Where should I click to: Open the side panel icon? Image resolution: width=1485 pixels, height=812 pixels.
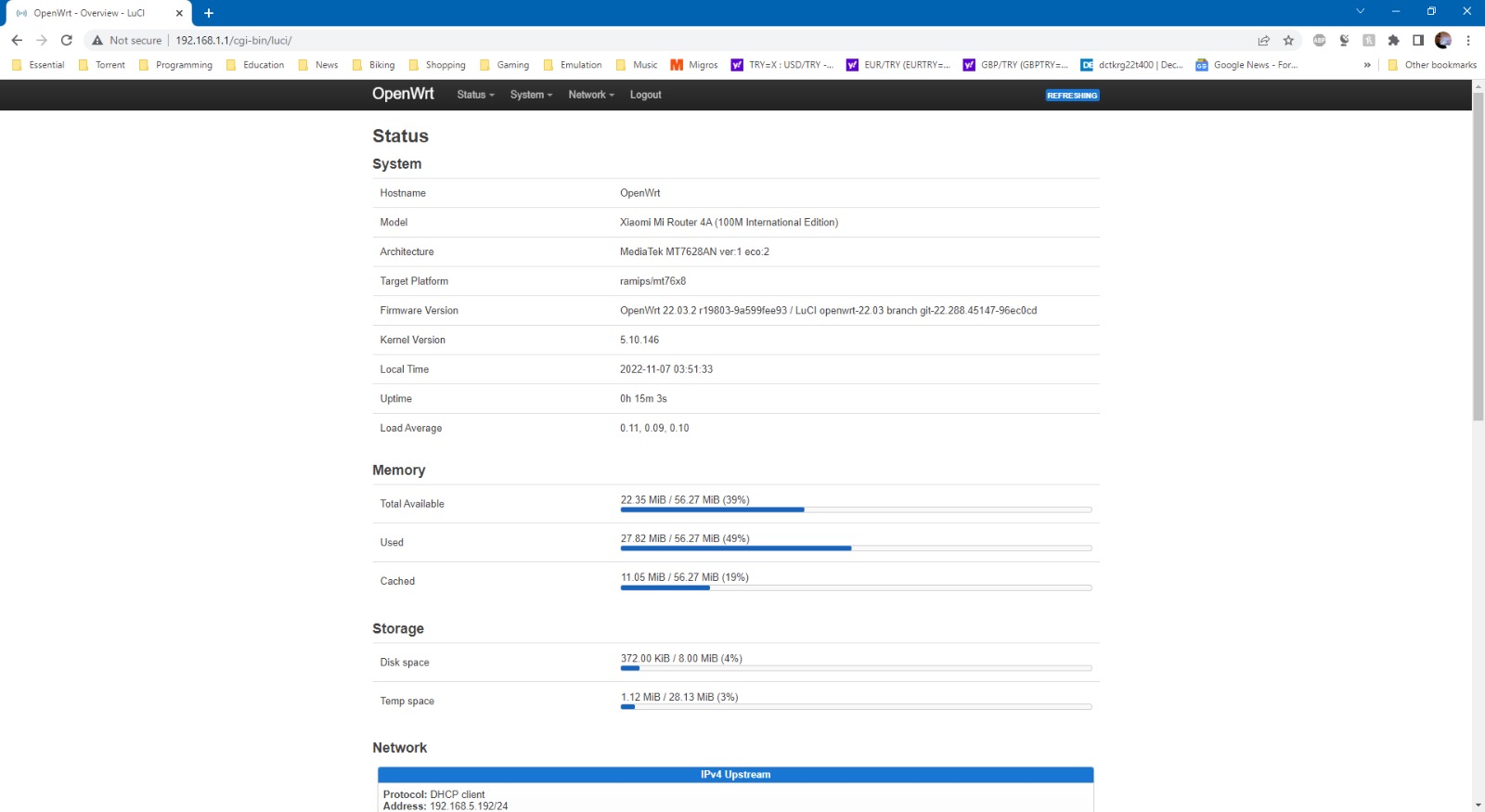(x=1418, y=40)
